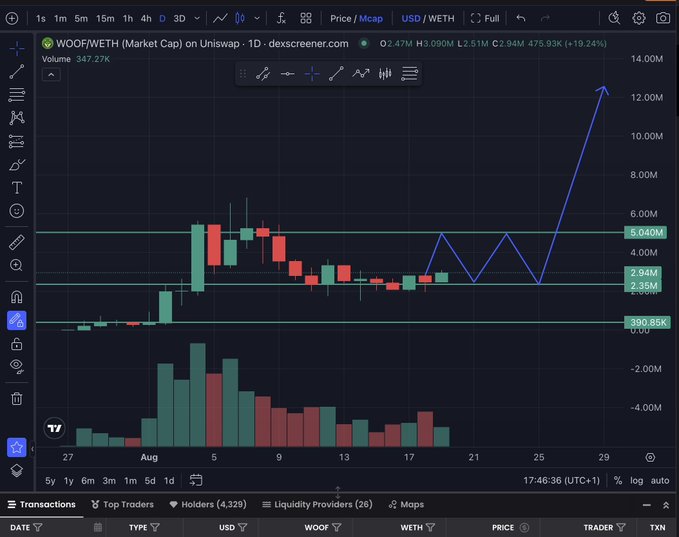The height and width of the screenshot is (537, 679).
Task: Undo the last chart action
Action: (x=521, y=19)
